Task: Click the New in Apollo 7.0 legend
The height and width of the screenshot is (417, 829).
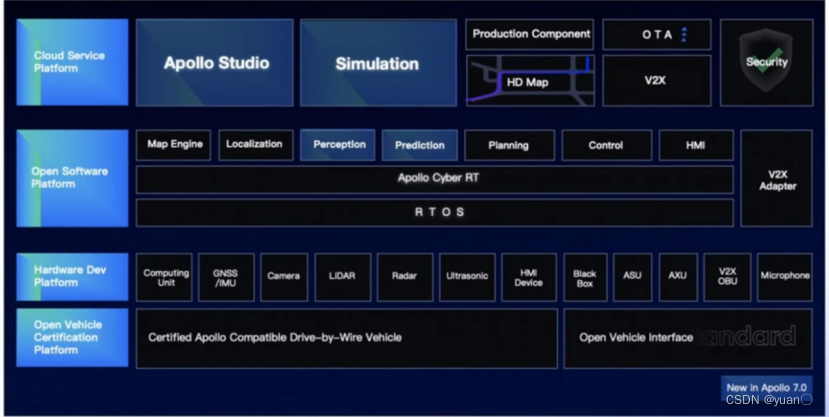Action: point(767,387)
